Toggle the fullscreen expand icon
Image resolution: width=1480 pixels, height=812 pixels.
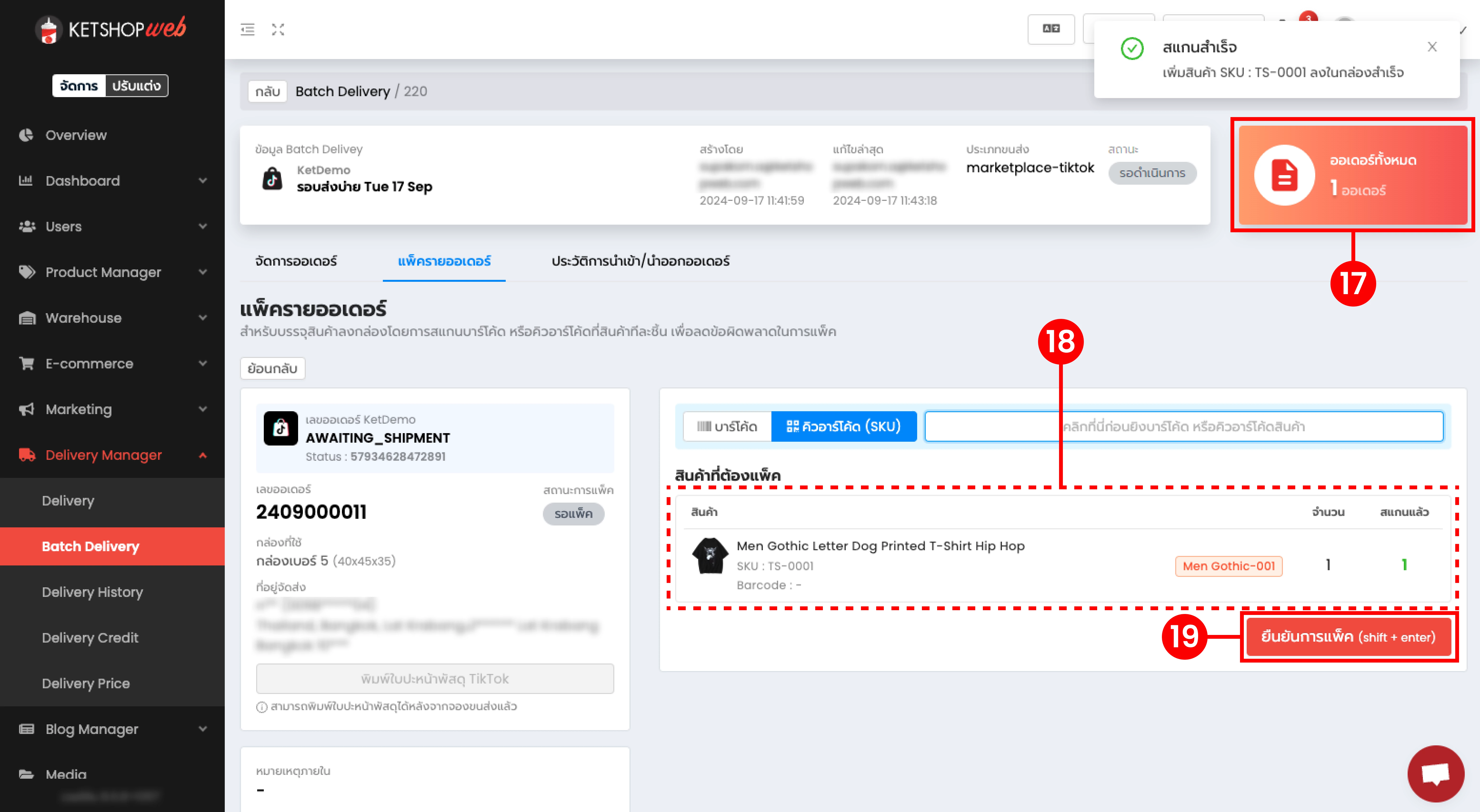point(278,29)
